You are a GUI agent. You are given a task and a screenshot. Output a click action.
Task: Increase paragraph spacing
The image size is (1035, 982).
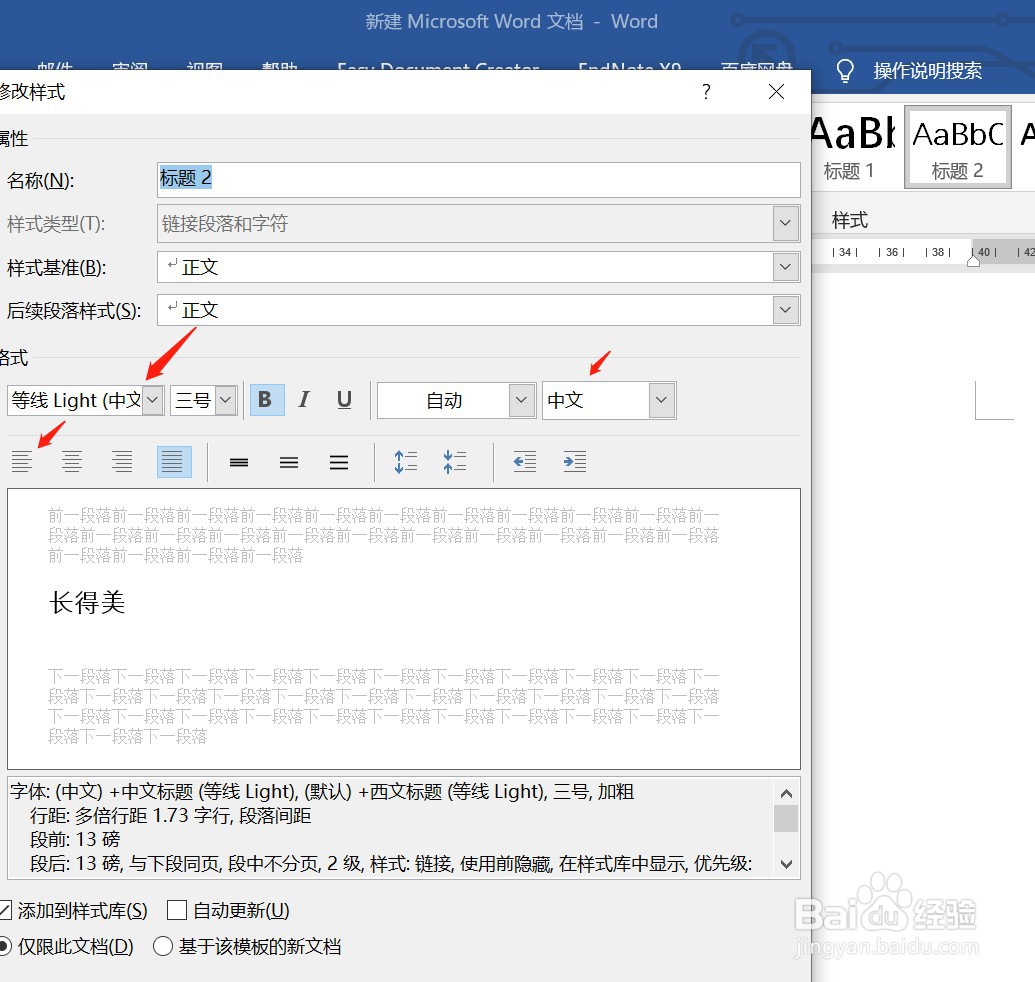pos(405,461)
